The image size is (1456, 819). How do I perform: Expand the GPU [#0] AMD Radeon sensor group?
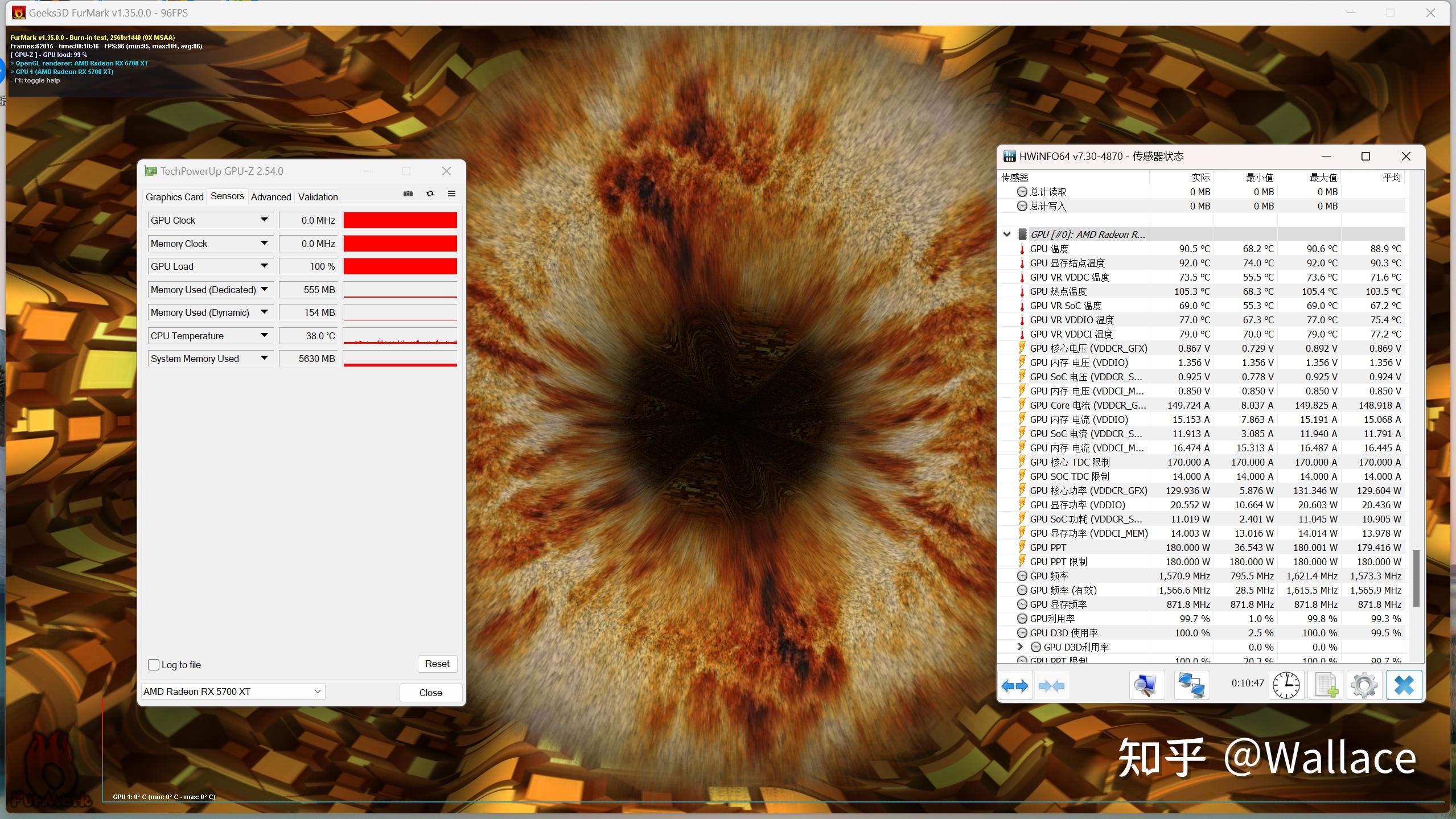1009,234
